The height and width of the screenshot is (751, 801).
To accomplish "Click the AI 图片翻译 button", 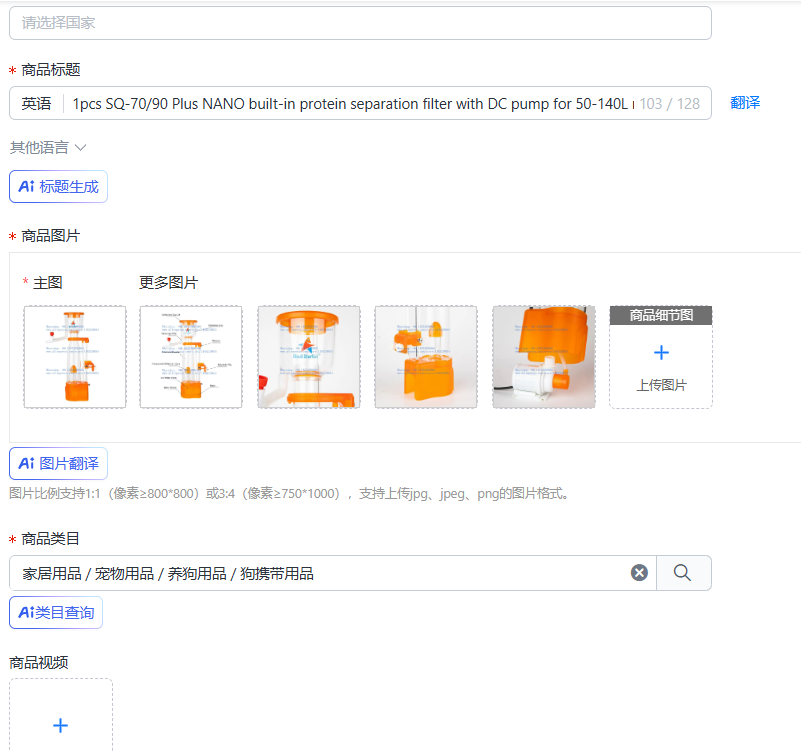I will (x=58, y=463).
